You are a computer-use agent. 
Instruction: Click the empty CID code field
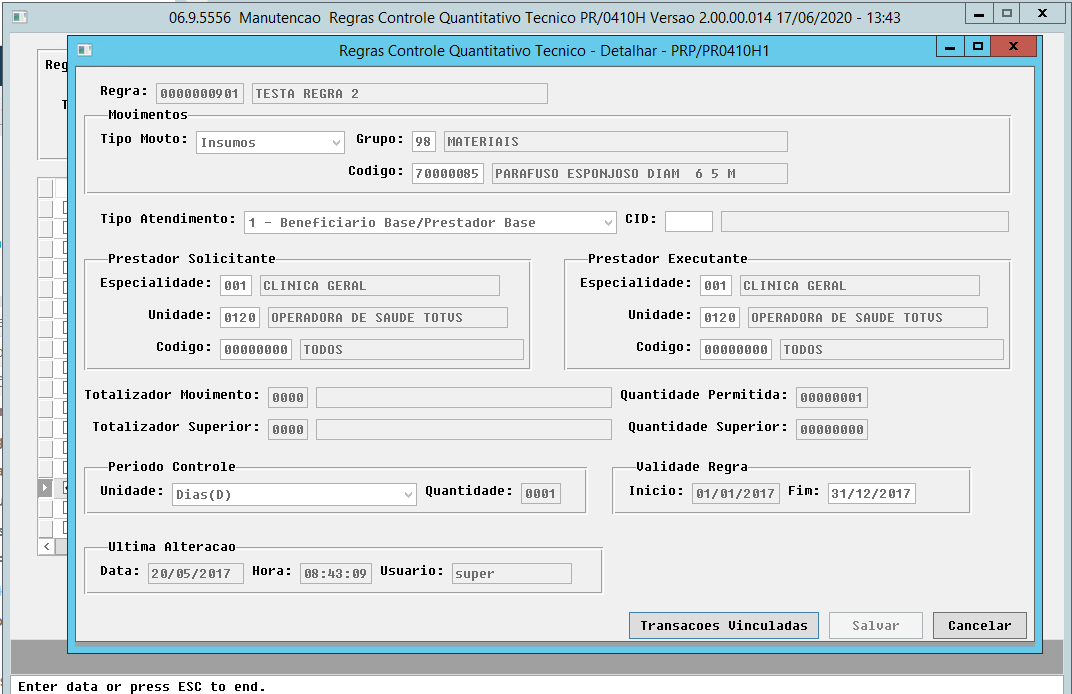pyautogui.click(x=689, y=222)
